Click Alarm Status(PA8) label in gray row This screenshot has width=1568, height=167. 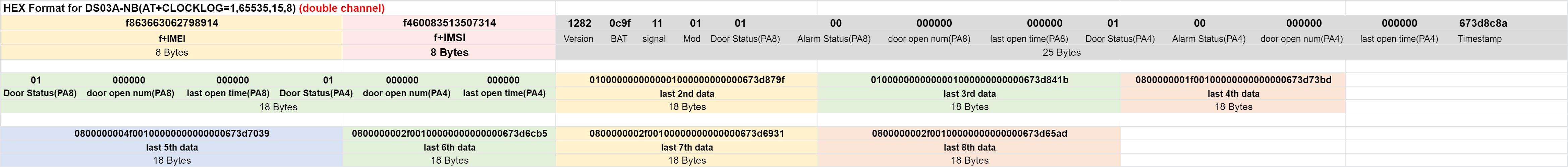833,39
